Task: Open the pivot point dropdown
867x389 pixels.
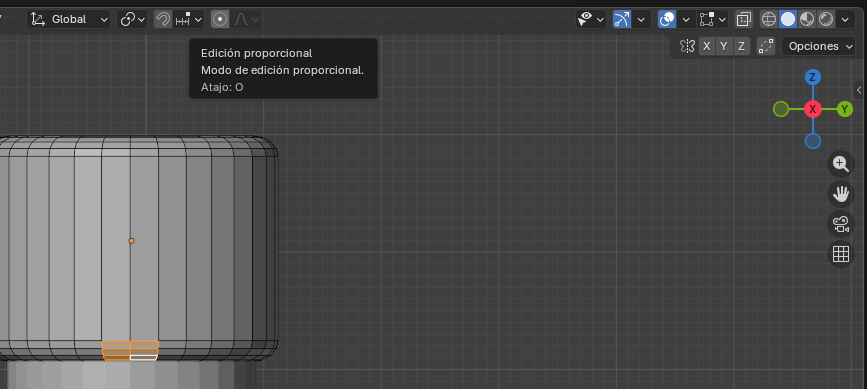Action: click(132, 19)
